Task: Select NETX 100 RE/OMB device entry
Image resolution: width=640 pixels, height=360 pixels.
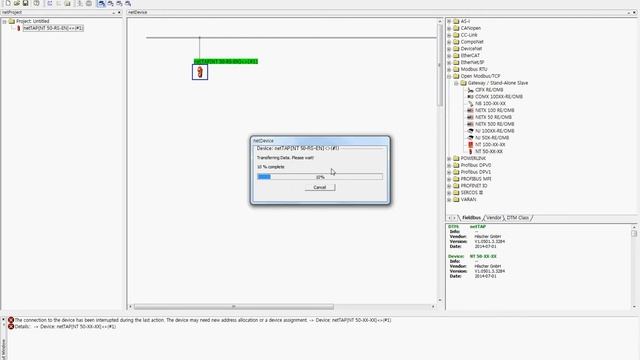Action: pos(495,110)
